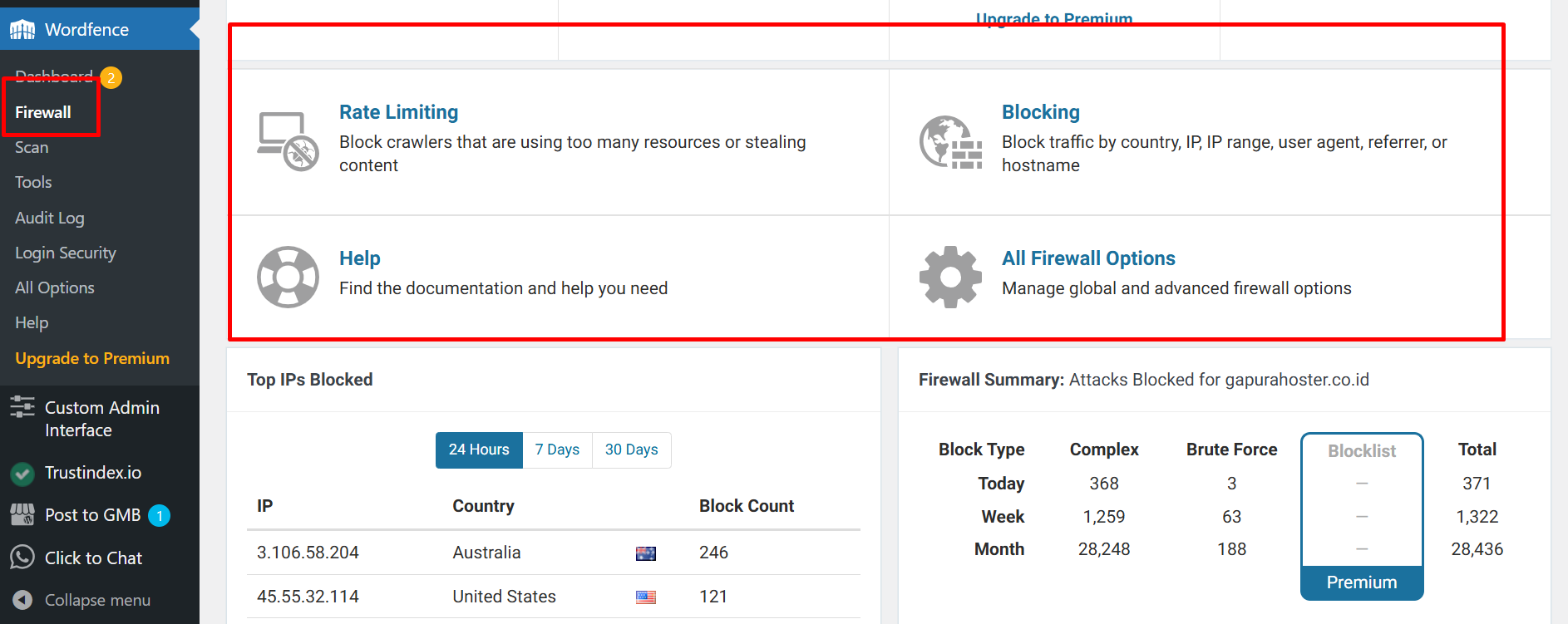
Task: Open the Tools submenu item
Action: click(x=33, y=182)
